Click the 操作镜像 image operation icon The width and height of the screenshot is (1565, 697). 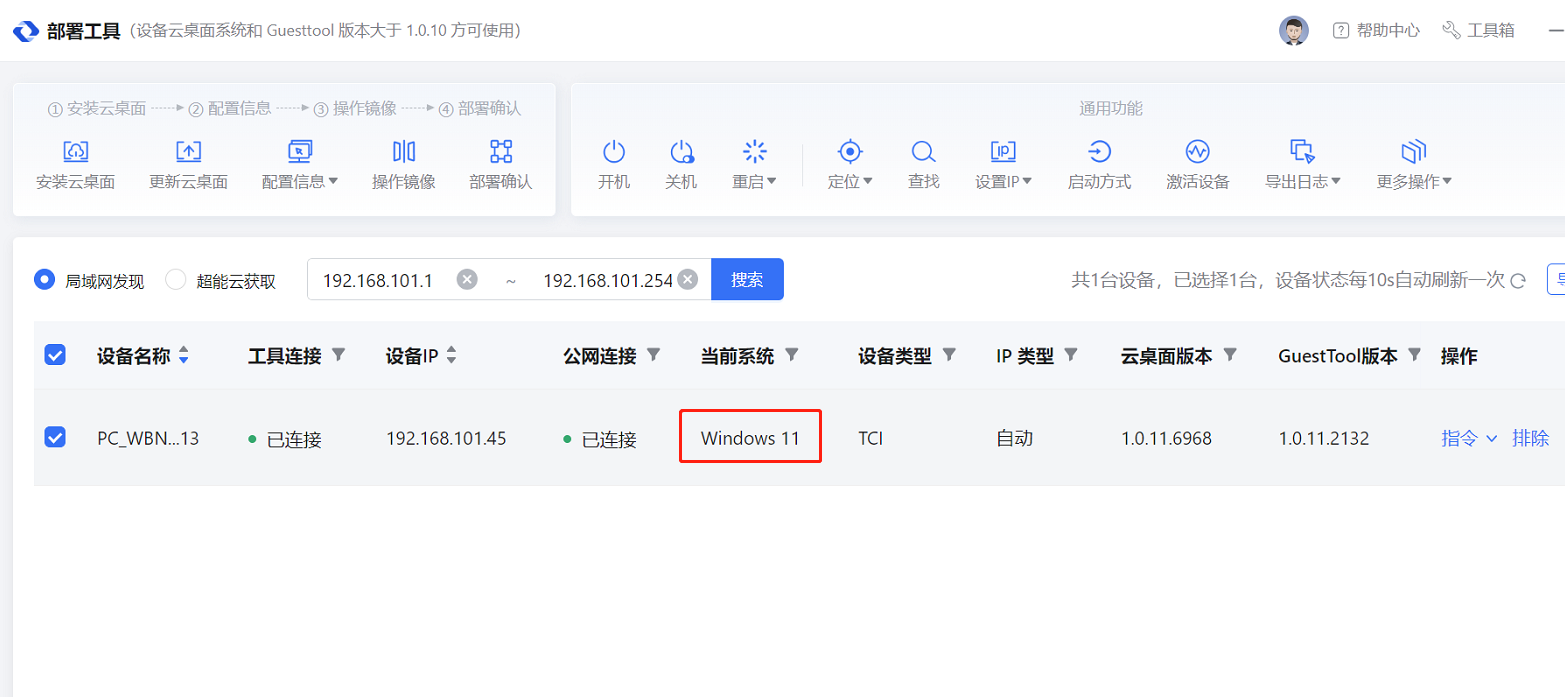pyautogui.click(x=404, y=152)
